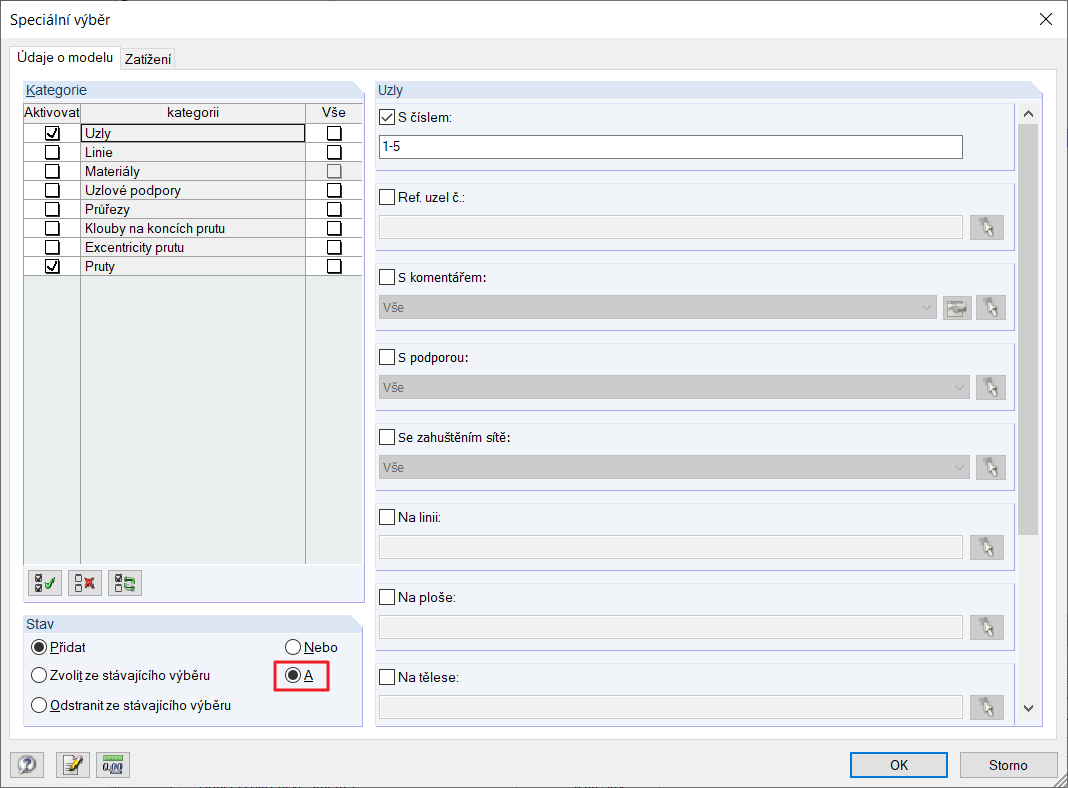
Task: Click the invert category selection icon
Action: click(x=125, y=583)
